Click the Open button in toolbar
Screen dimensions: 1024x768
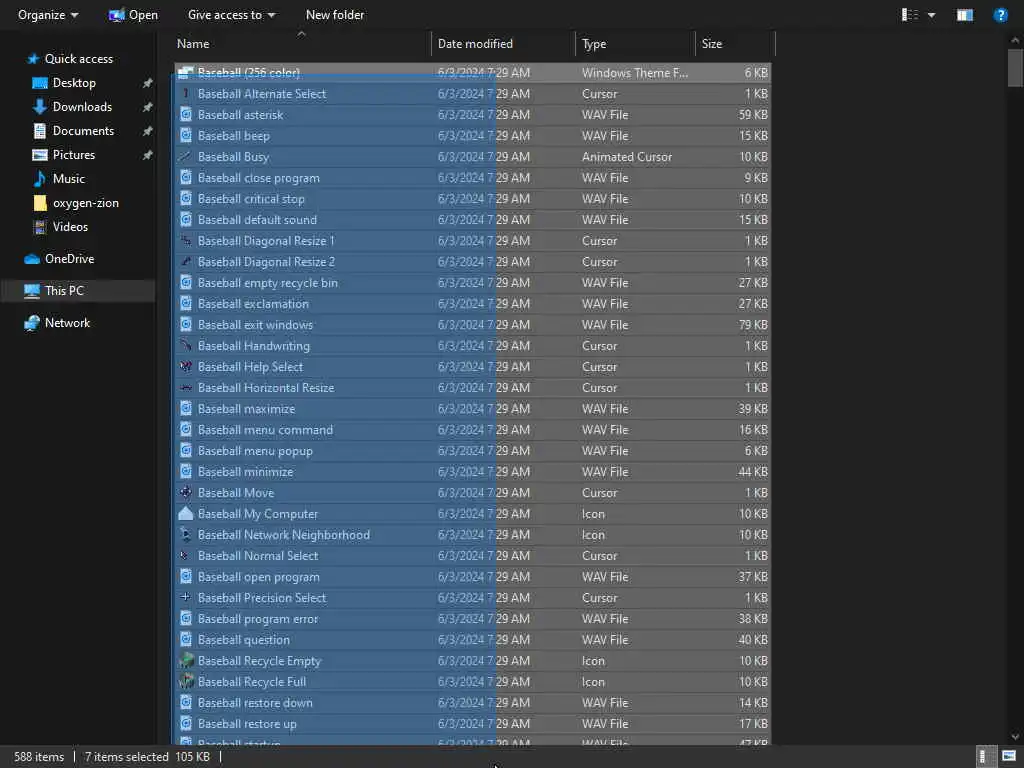pos(133,14)
